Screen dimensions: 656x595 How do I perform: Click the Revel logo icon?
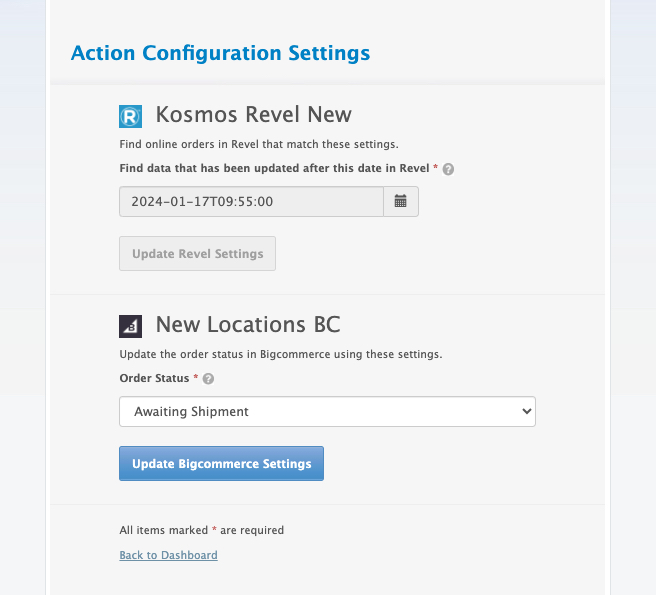130,116
